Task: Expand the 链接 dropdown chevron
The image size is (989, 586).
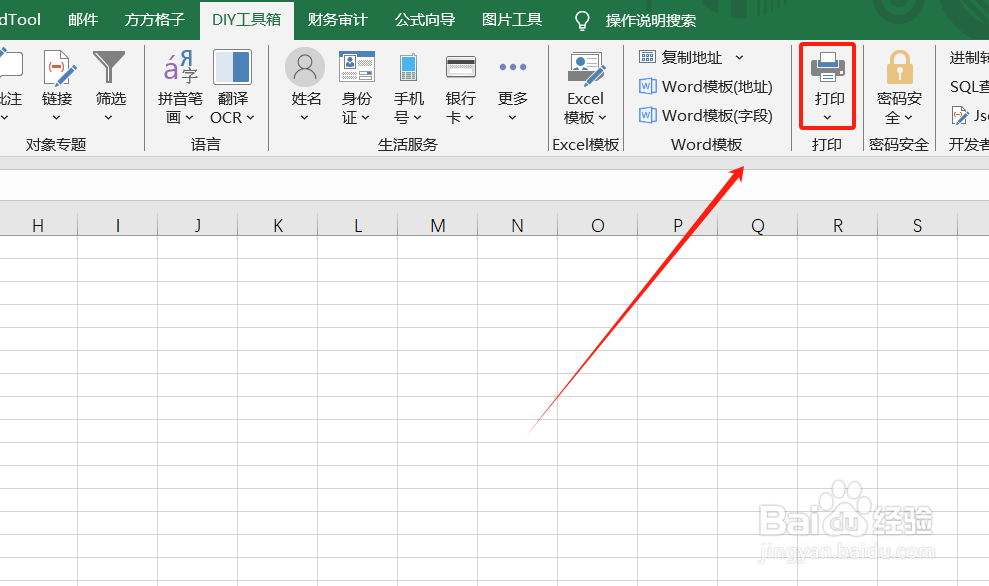Action: (x=56, y=118)
